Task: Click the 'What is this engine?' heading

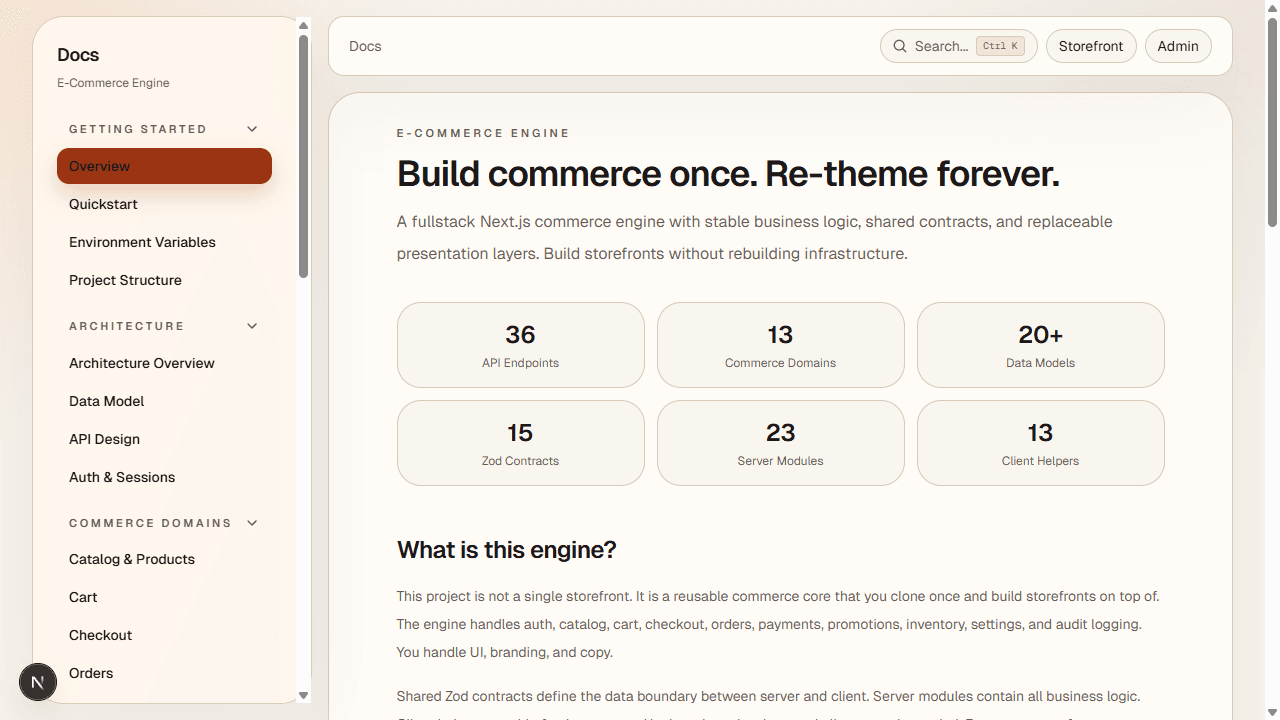Action: point(507,550)
